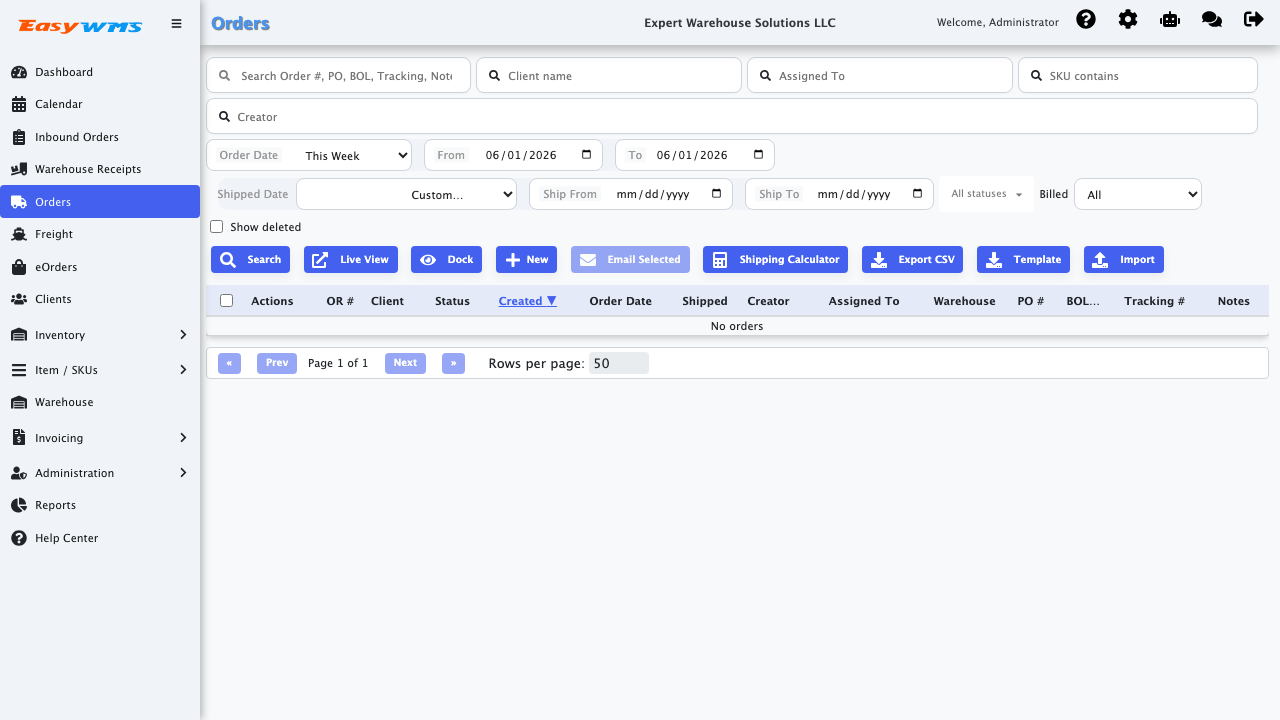Open the Shipped Date Custom dropdown
The width and height of the screenshot is (1280, 720).
tap(407, 194)
